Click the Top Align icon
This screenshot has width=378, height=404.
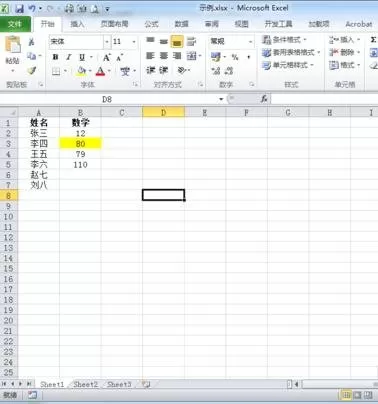click(150, 41)
